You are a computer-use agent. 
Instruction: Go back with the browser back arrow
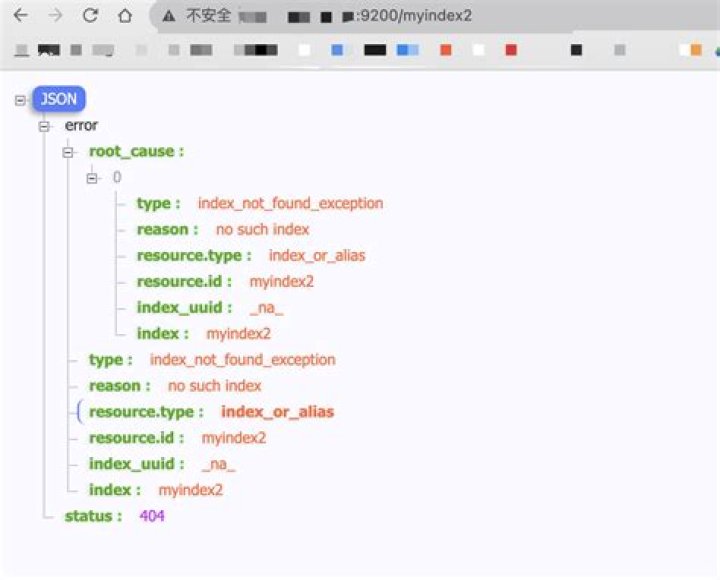pyautogui.click(x=21, y=16)
